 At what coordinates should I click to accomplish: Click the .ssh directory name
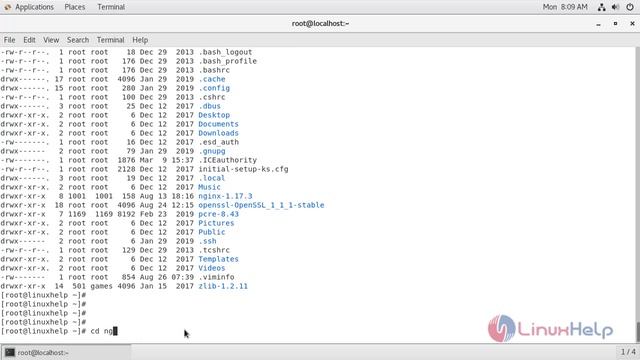(x=207, y=241)
